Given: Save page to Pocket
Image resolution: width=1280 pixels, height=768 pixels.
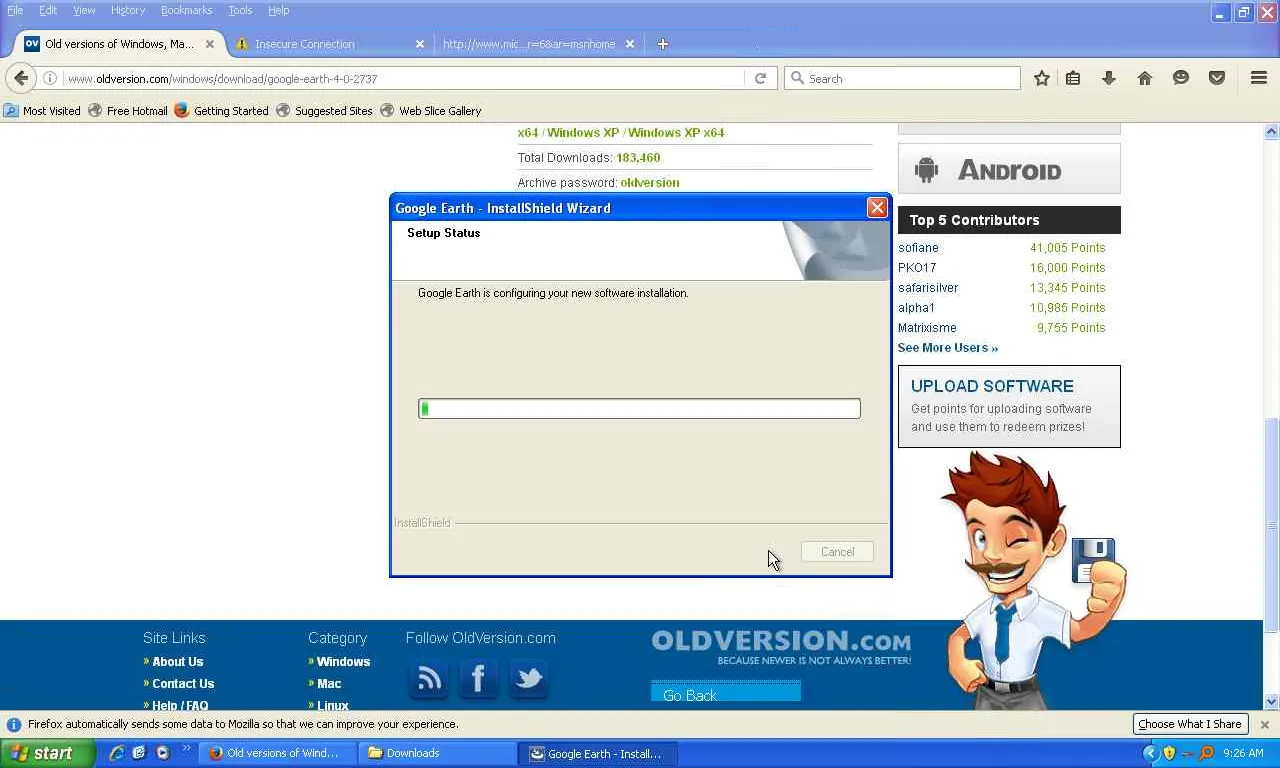Looking at the screenshot, I should (x=1217, y=78).
